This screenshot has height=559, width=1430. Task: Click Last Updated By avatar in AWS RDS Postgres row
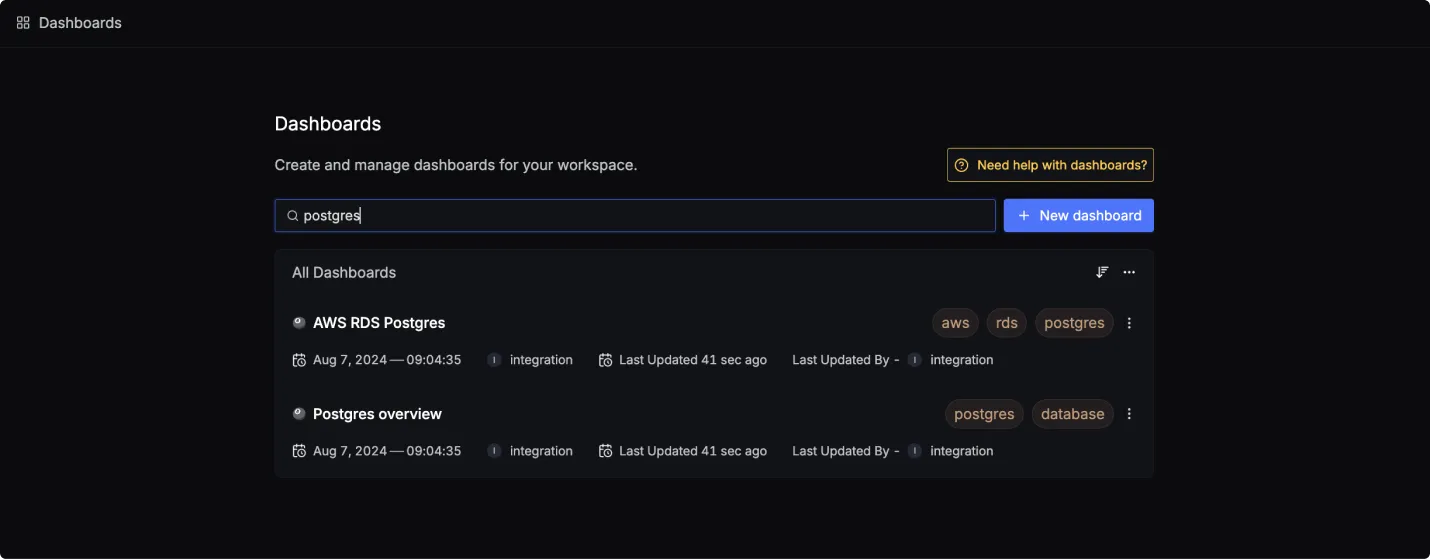click(914, 360)
